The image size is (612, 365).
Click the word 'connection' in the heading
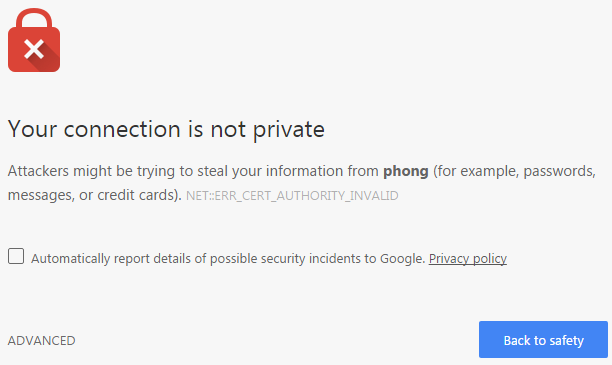coord(122,129)
